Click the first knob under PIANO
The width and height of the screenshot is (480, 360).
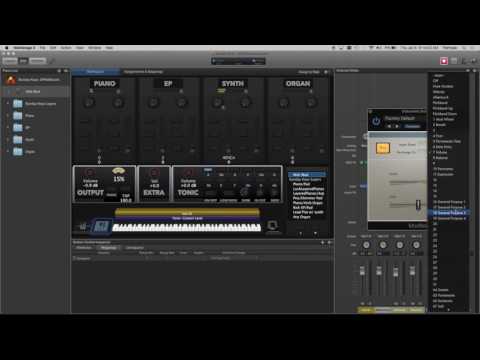point(89,102)
